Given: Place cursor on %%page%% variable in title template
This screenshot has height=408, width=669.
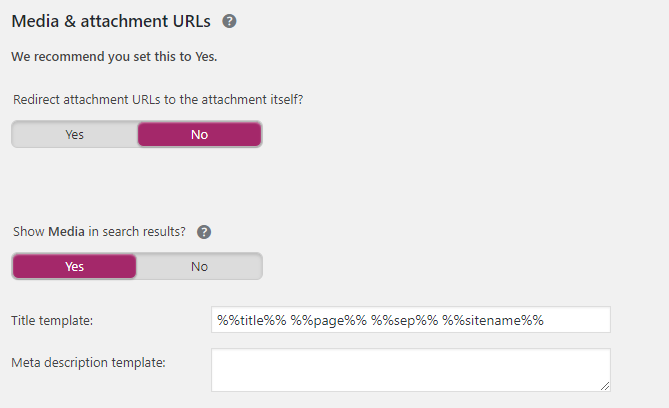Looking at the screenshot, I should (x=329, y=320).
